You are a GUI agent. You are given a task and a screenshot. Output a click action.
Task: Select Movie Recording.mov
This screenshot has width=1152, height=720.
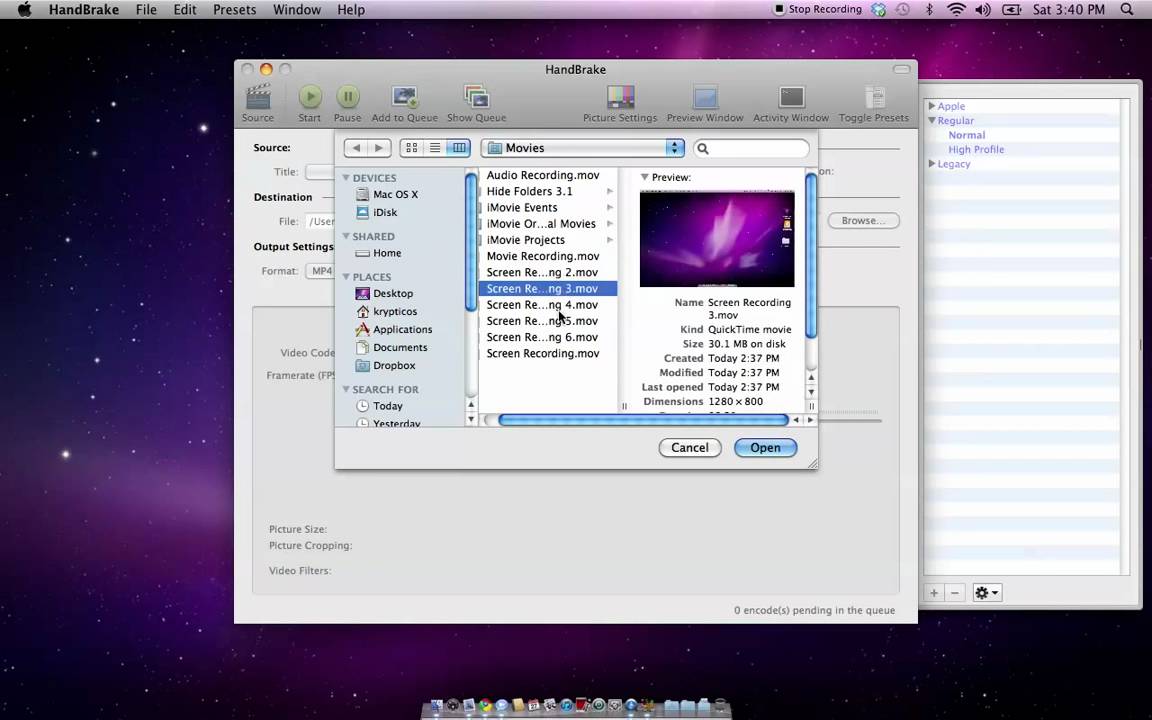tap(543, 256)
